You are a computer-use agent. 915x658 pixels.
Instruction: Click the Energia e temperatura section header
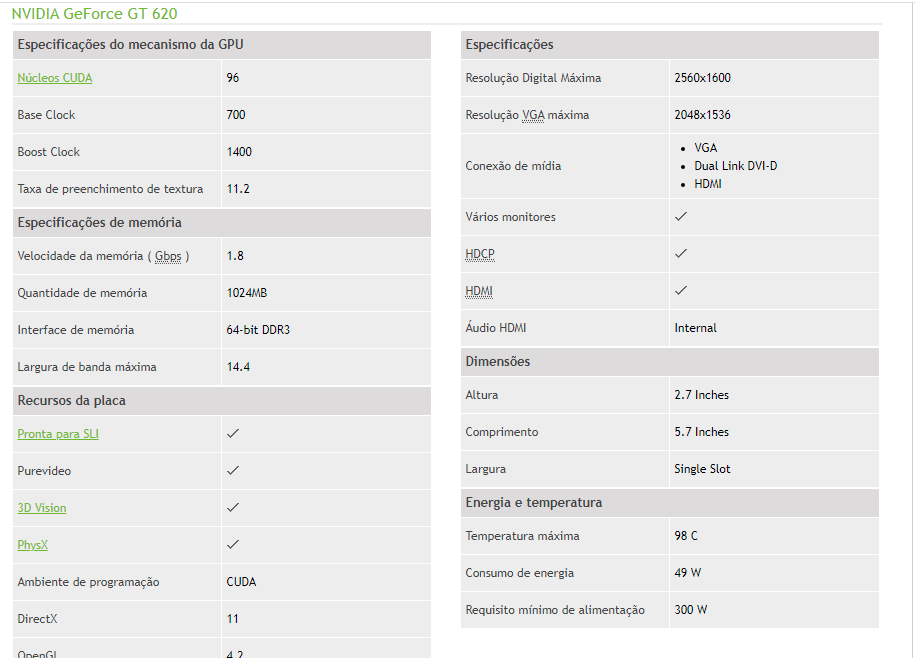[670, 503]
